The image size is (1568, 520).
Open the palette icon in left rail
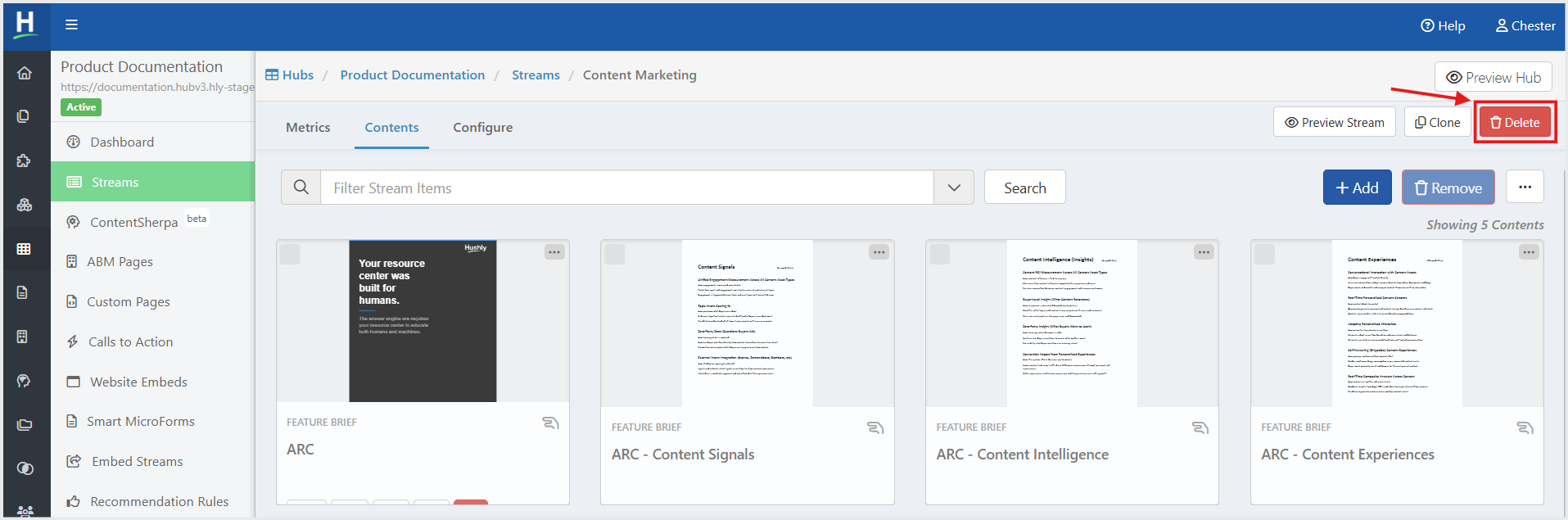24,381
